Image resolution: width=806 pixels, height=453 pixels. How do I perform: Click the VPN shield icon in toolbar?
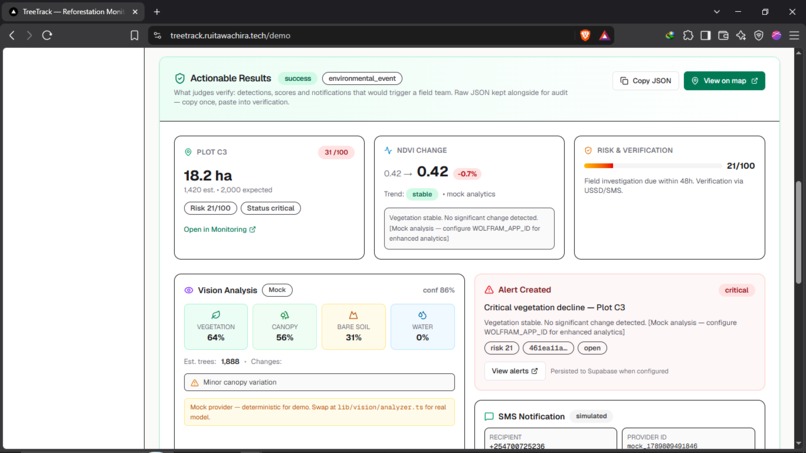pos(759,35)
